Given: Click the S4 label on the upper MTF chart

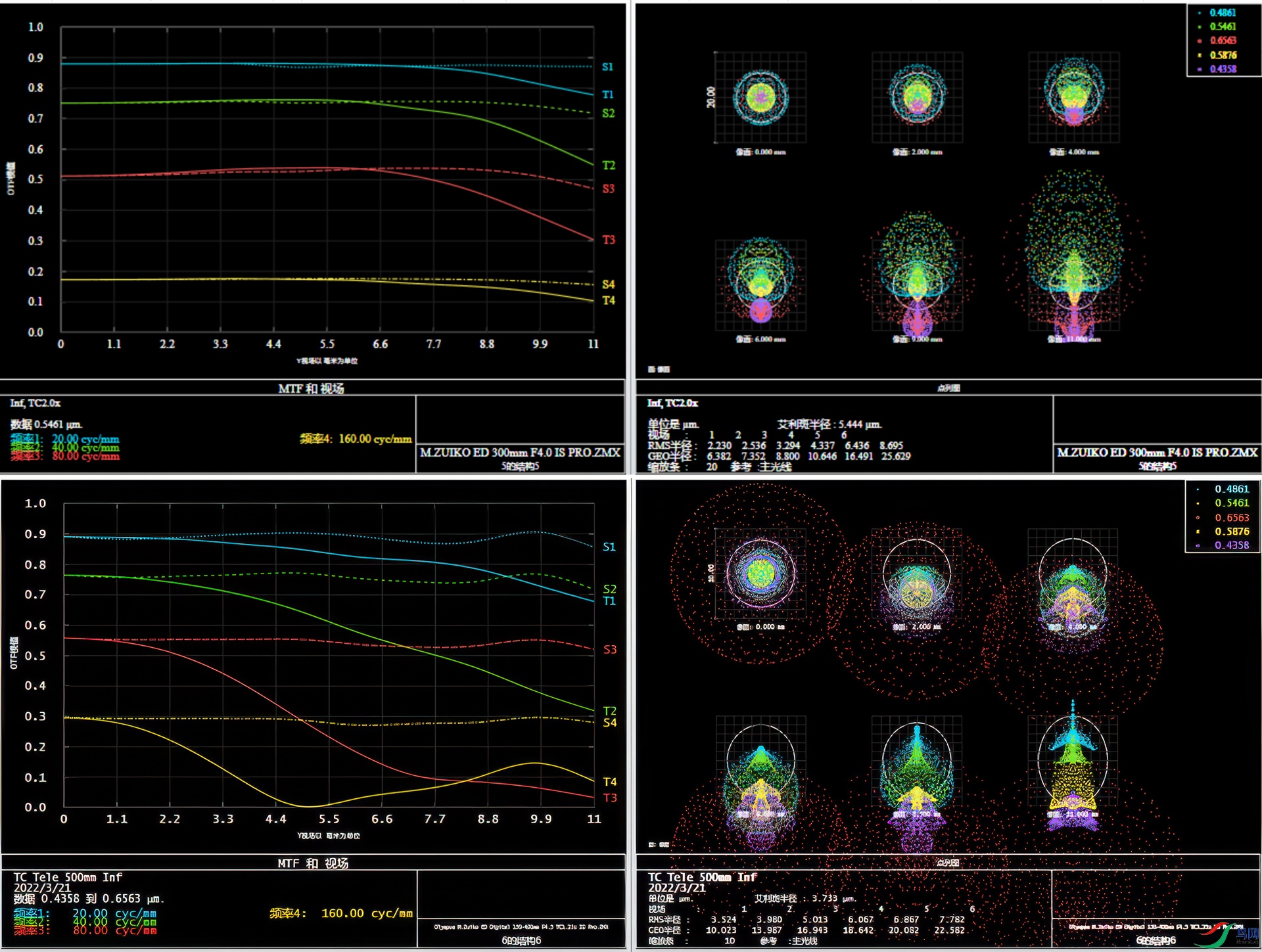Looking at the screenshot, I should pyautogui.click(x=609, y=284).
